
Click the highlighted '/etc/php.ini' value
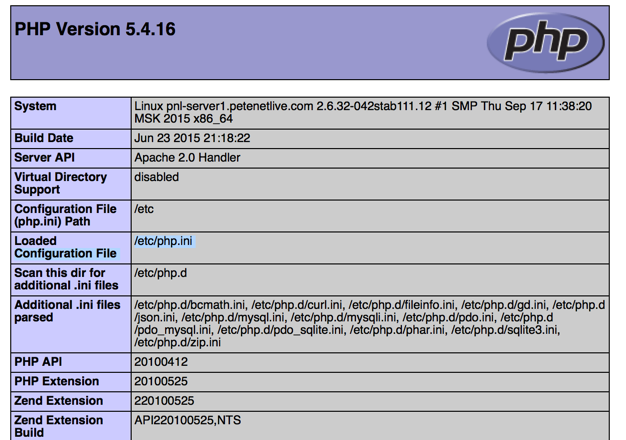[163, 241]
